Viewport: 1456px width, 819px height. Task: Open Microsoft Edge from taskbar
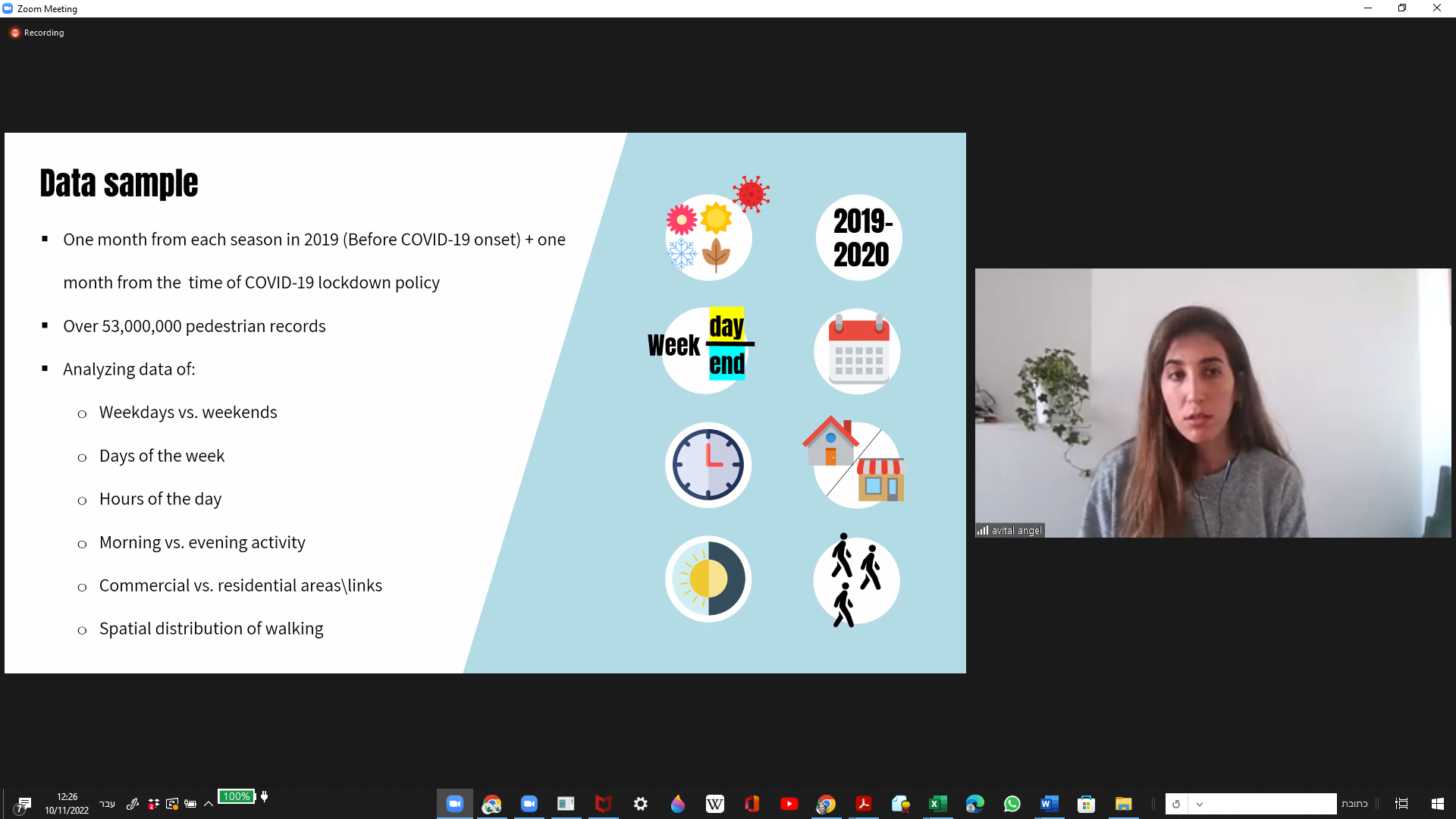click(x=974, y=804)
